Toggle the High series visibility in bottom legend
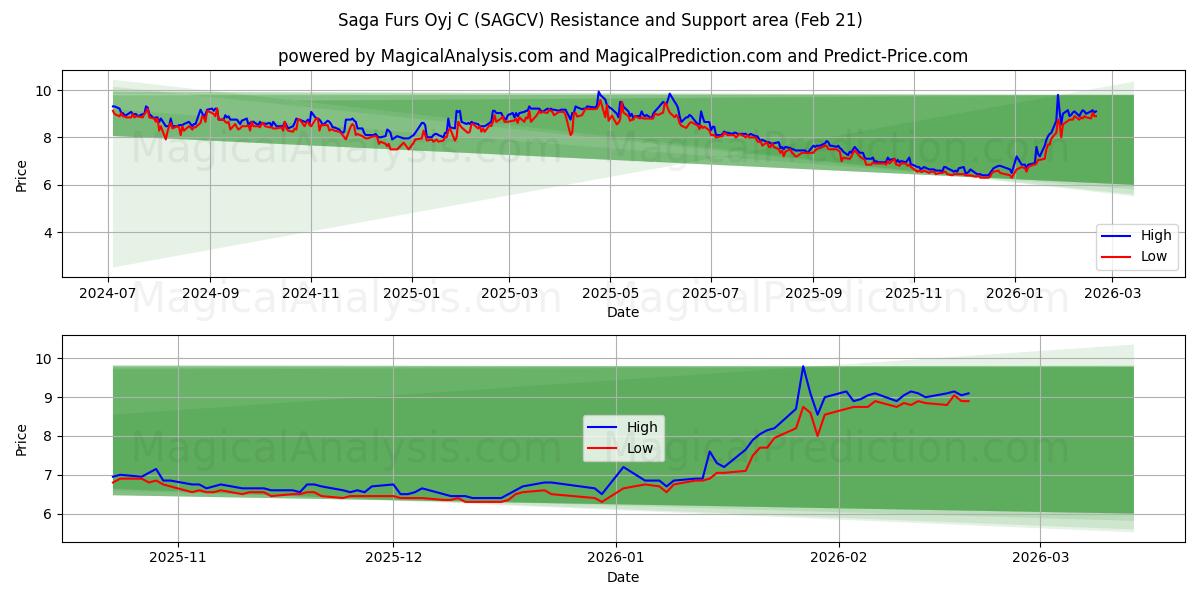This screenshot has height=600, width=1200. 644,427
